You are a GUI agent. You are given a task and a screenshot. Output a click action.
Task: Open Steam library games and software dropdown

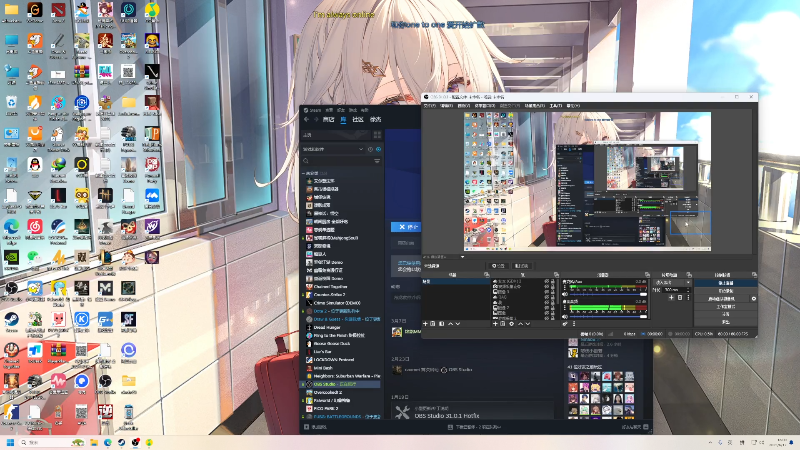click(x=333, y=149)
